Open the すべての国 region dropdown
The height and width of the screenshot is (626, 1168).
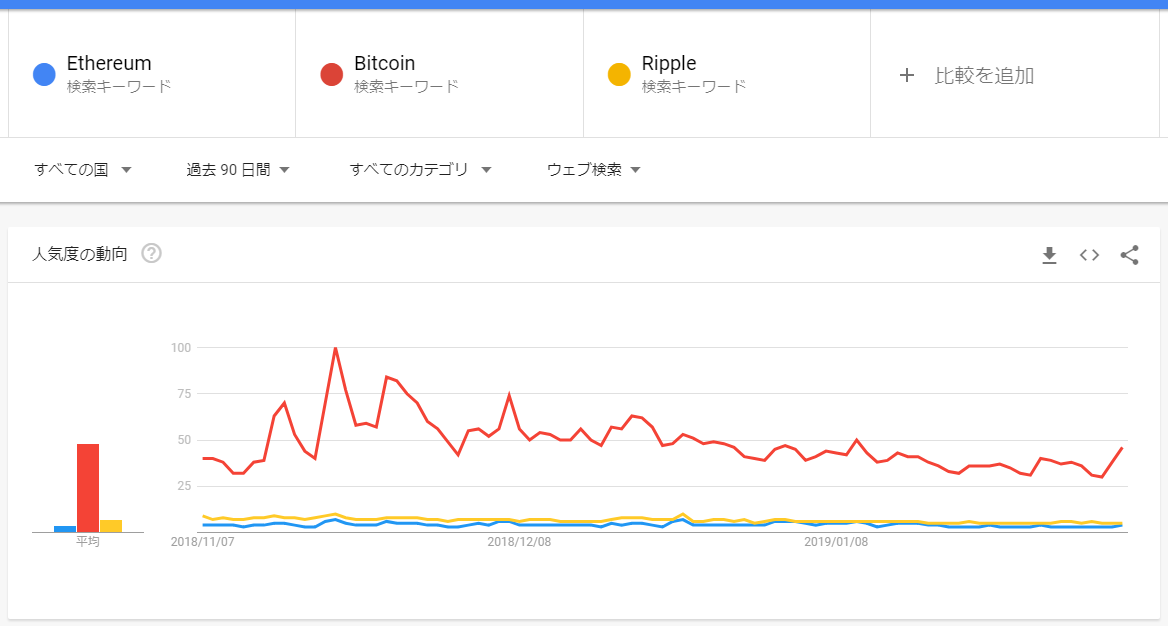83,170
